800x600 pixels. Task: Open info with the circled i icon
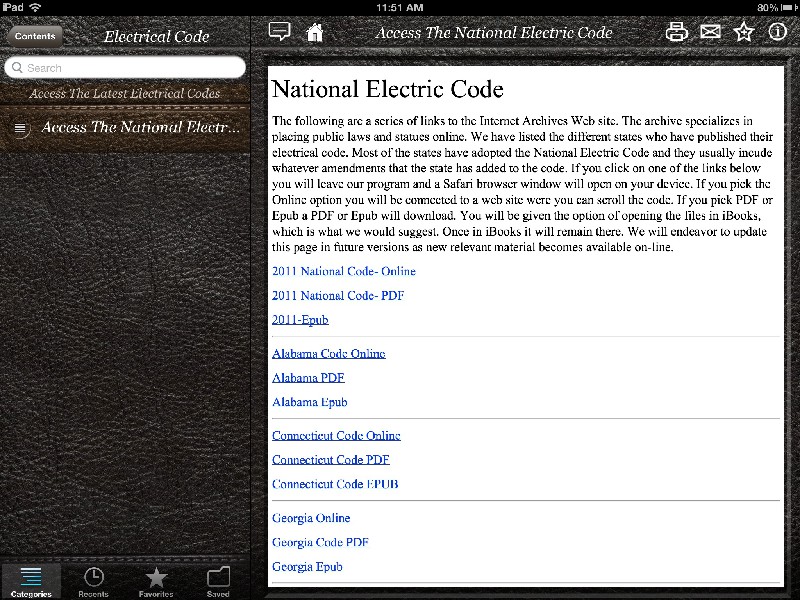(x=778, y=32)
